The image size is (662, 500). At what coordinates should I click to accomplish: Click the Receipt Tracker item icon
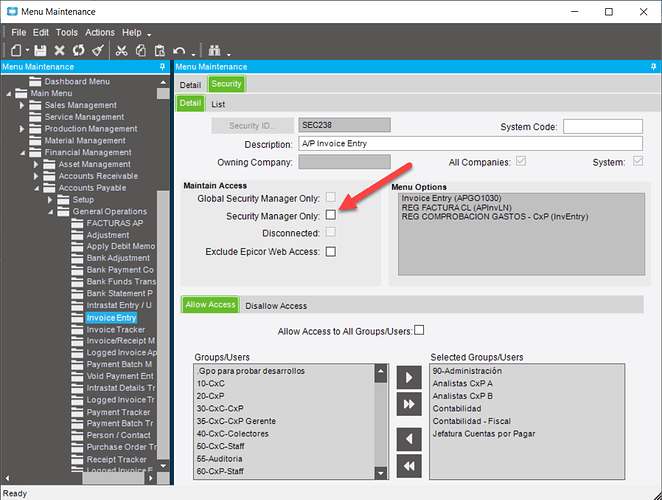[x=77, y=459]
